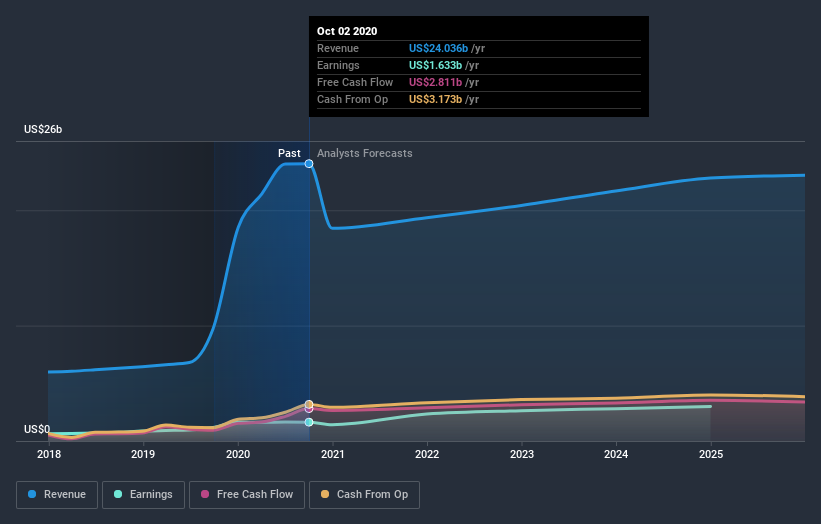
Task: Click the 'Past' label on chart
Action: 289,153
